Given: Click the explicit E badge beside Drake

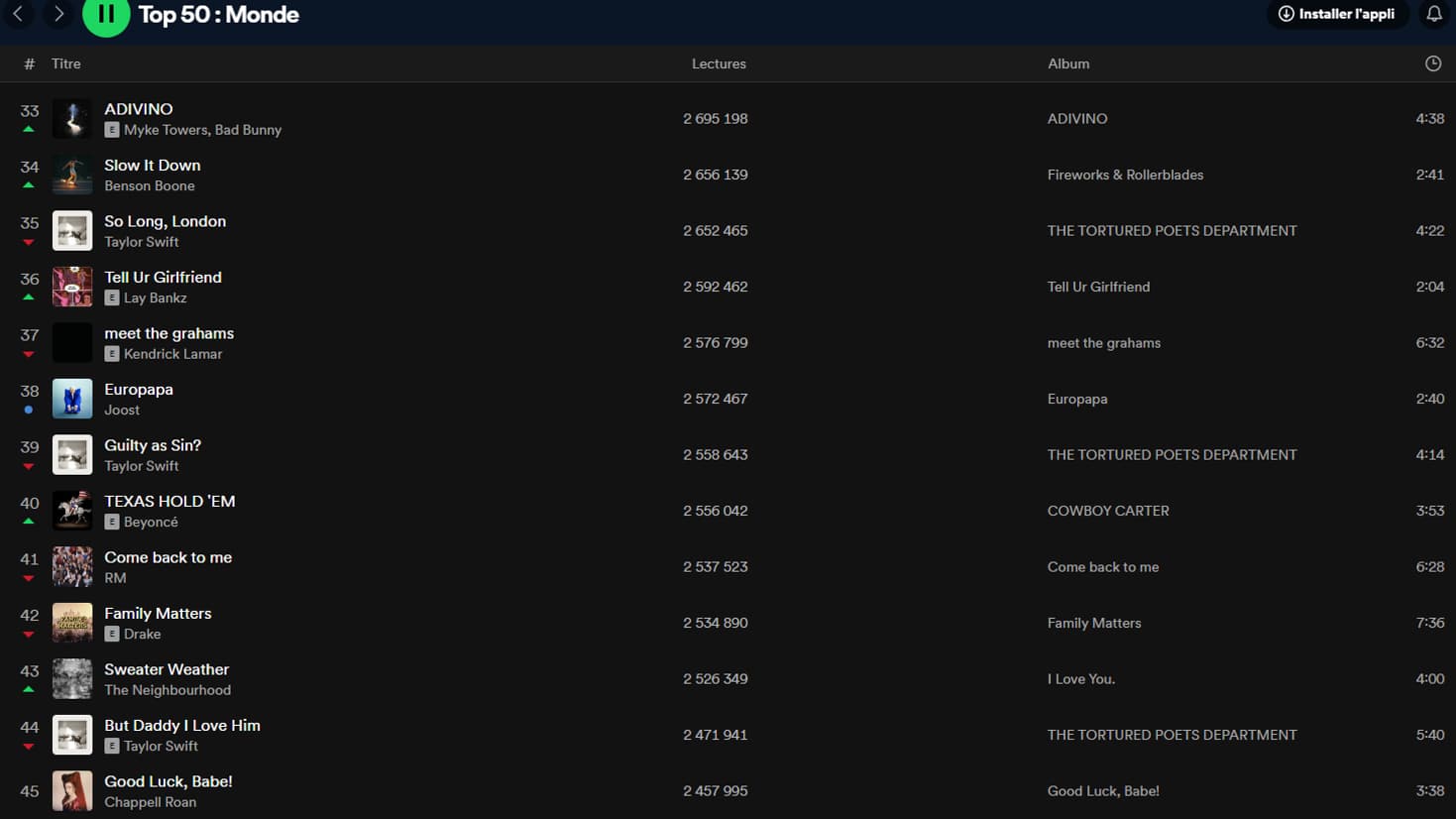Looking at the screenshot, I should (112, 634).
